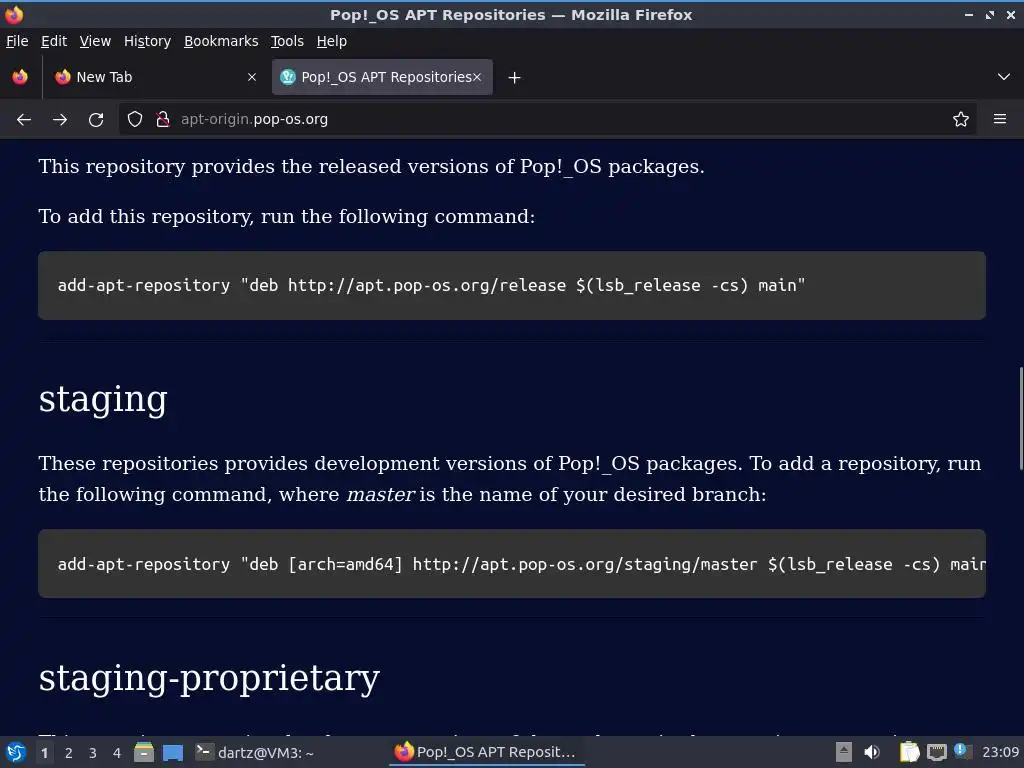This screenshot has width=1024, height=768.
Task: Switch to workspace 2
Action: pyautogui.click(x=69, y=753)
